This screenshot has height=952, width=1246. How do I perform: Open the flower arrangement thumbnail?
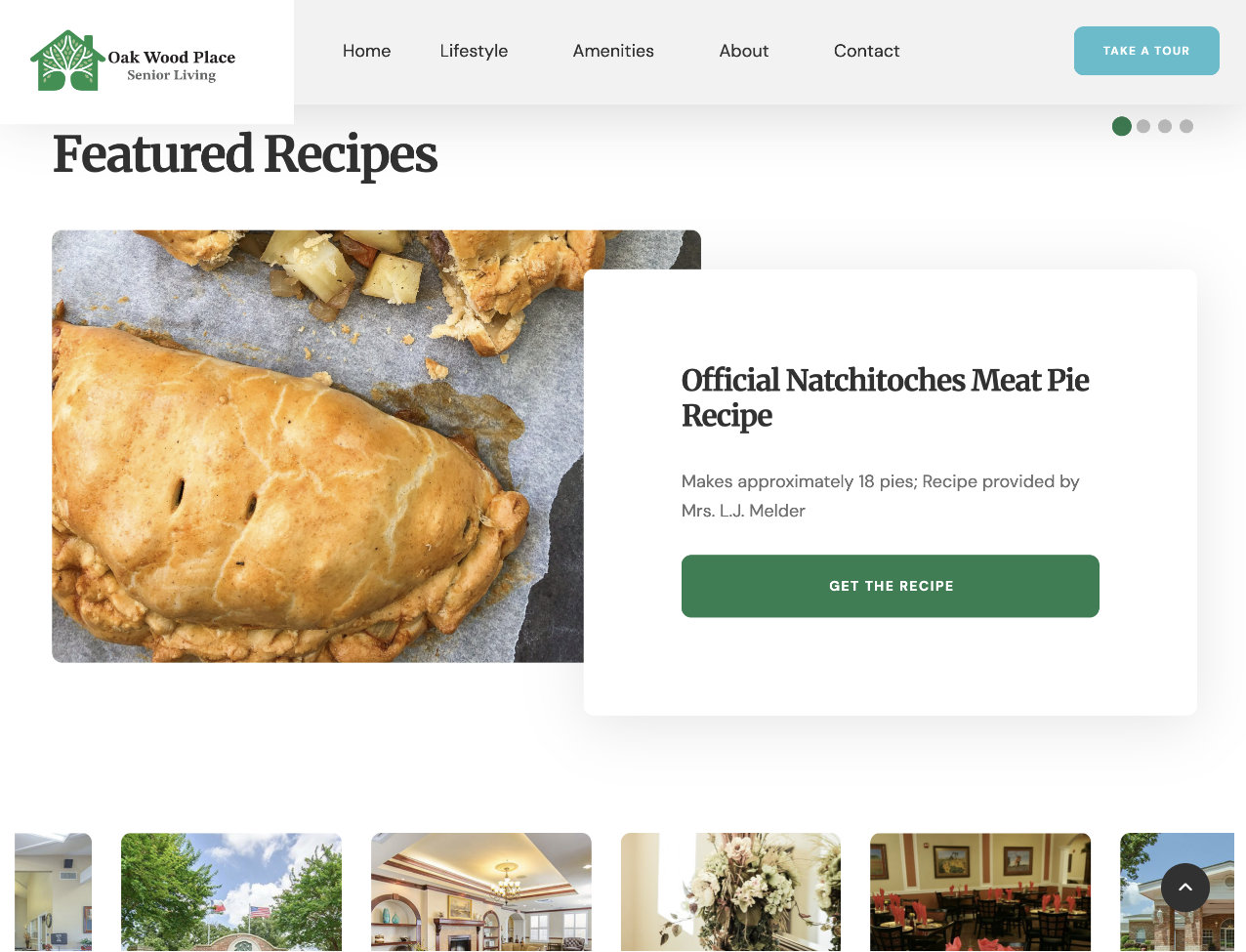tap(731, 891)
